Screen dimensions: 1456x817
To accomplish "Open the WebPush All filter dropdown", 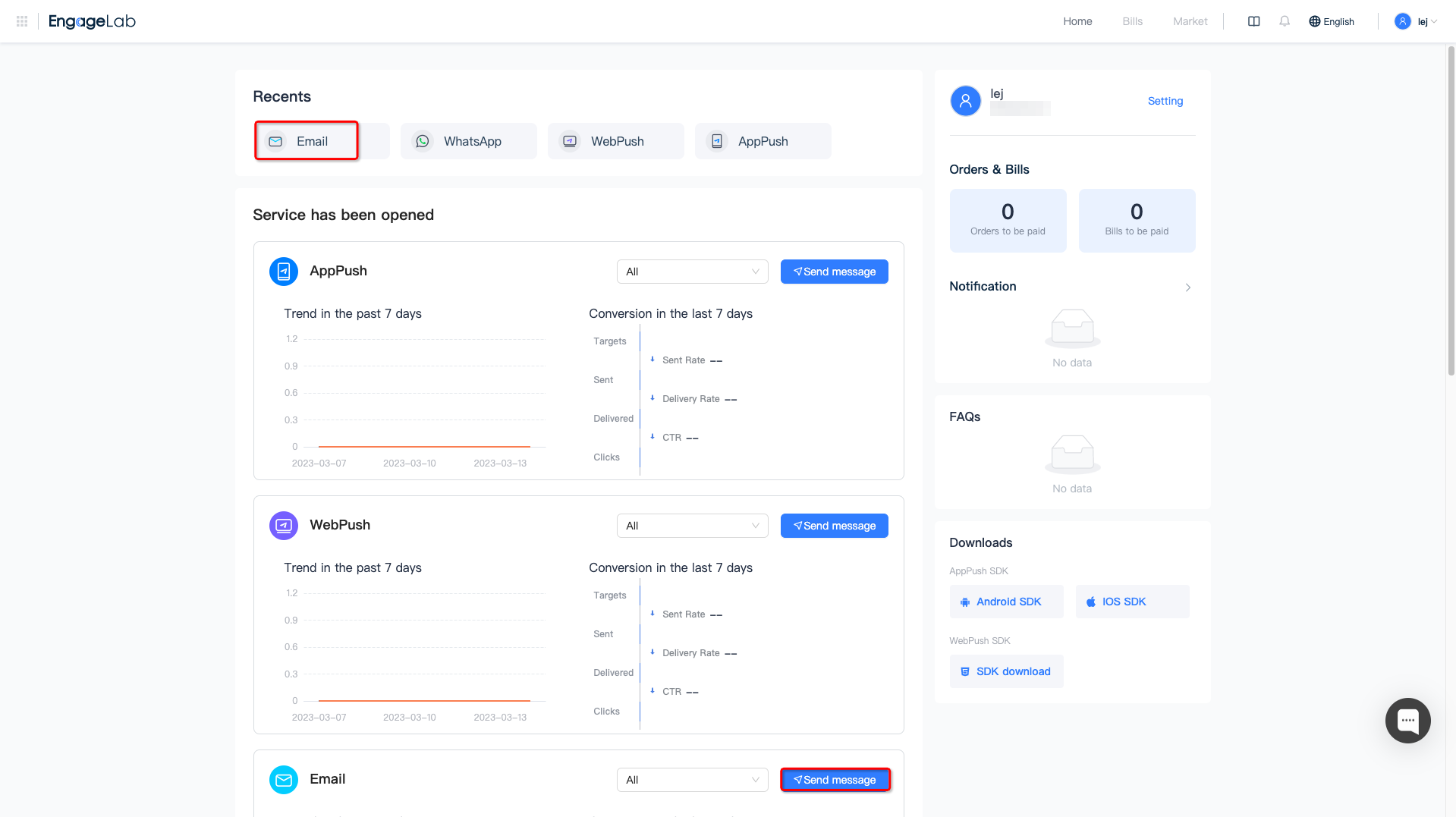I will click(x=693, y=526).
